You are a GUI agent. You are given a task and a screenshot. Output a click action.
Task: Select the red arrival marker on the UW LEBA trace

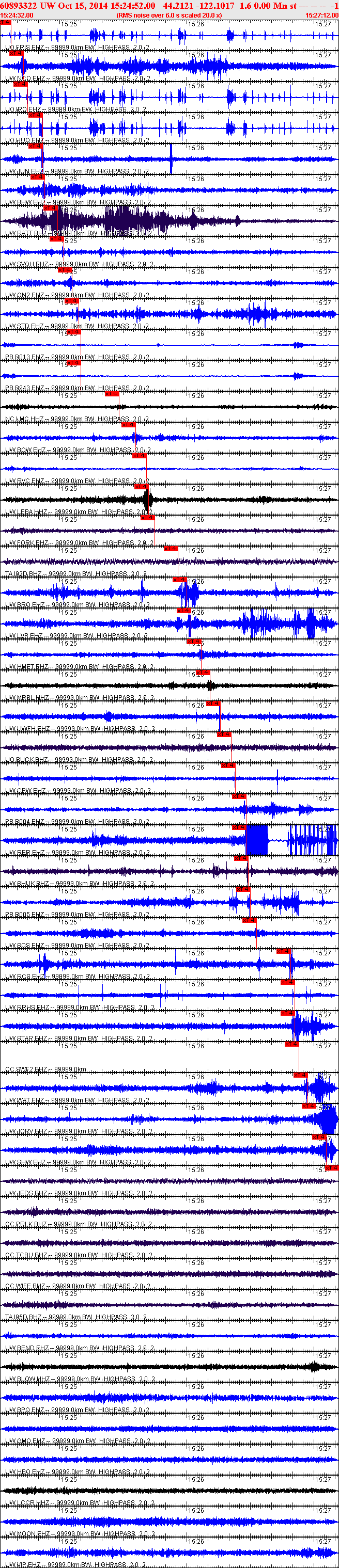[141, 486]
